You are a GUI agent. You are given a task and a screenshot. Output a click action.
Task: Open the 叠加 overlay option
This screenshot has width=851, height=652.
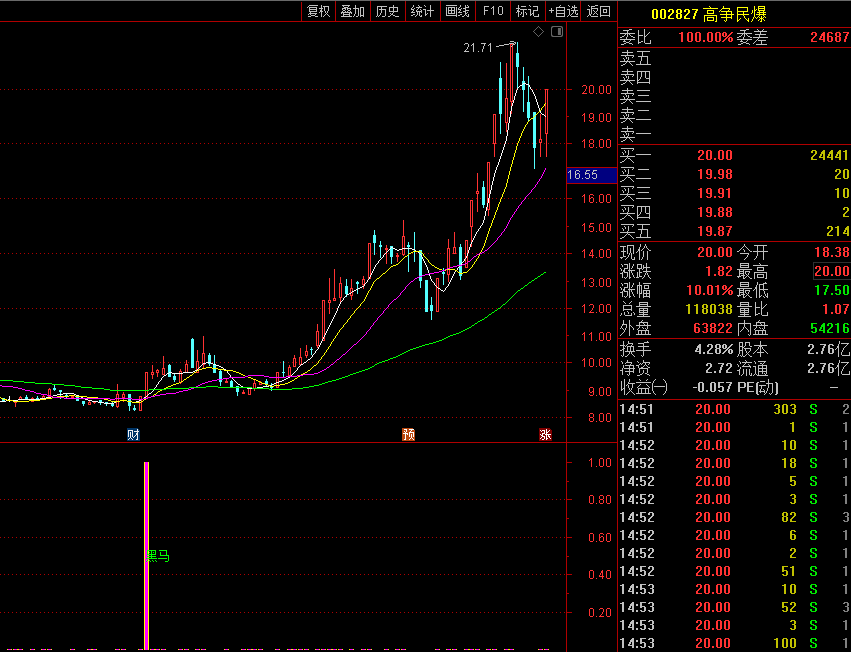click(353, 11)
